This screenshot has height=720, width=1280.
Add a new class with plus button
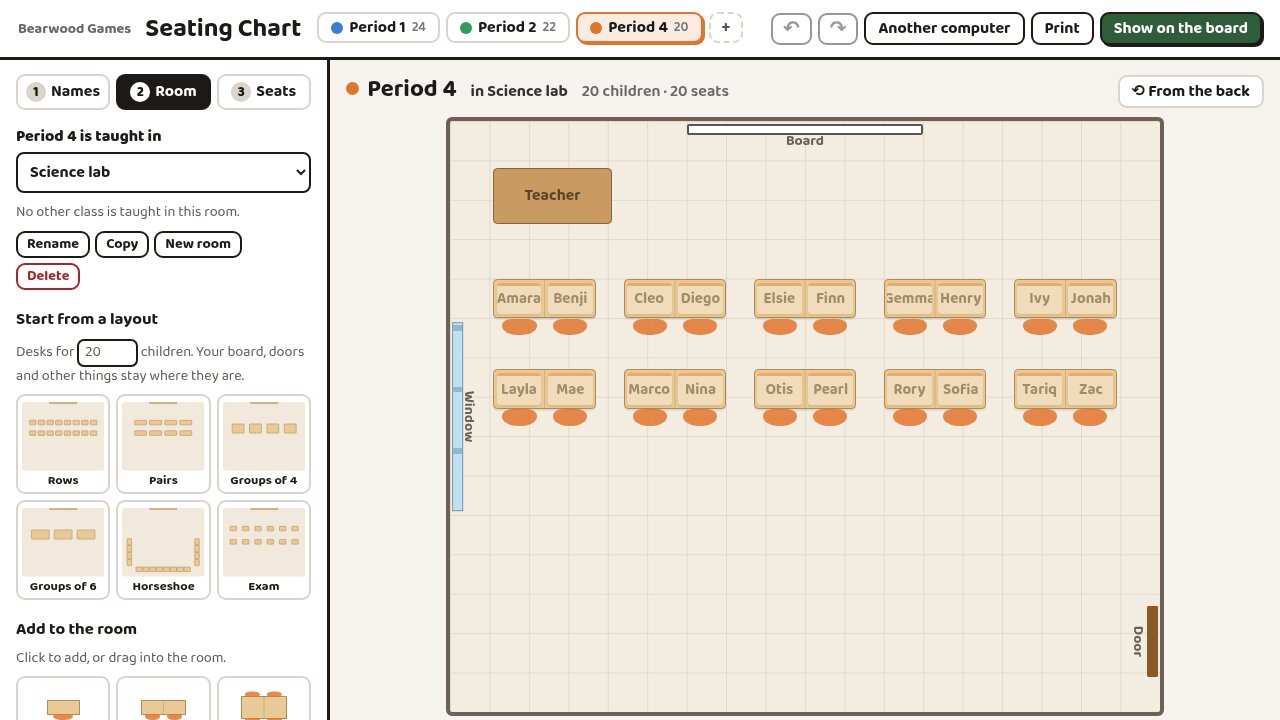pos(726,28)
